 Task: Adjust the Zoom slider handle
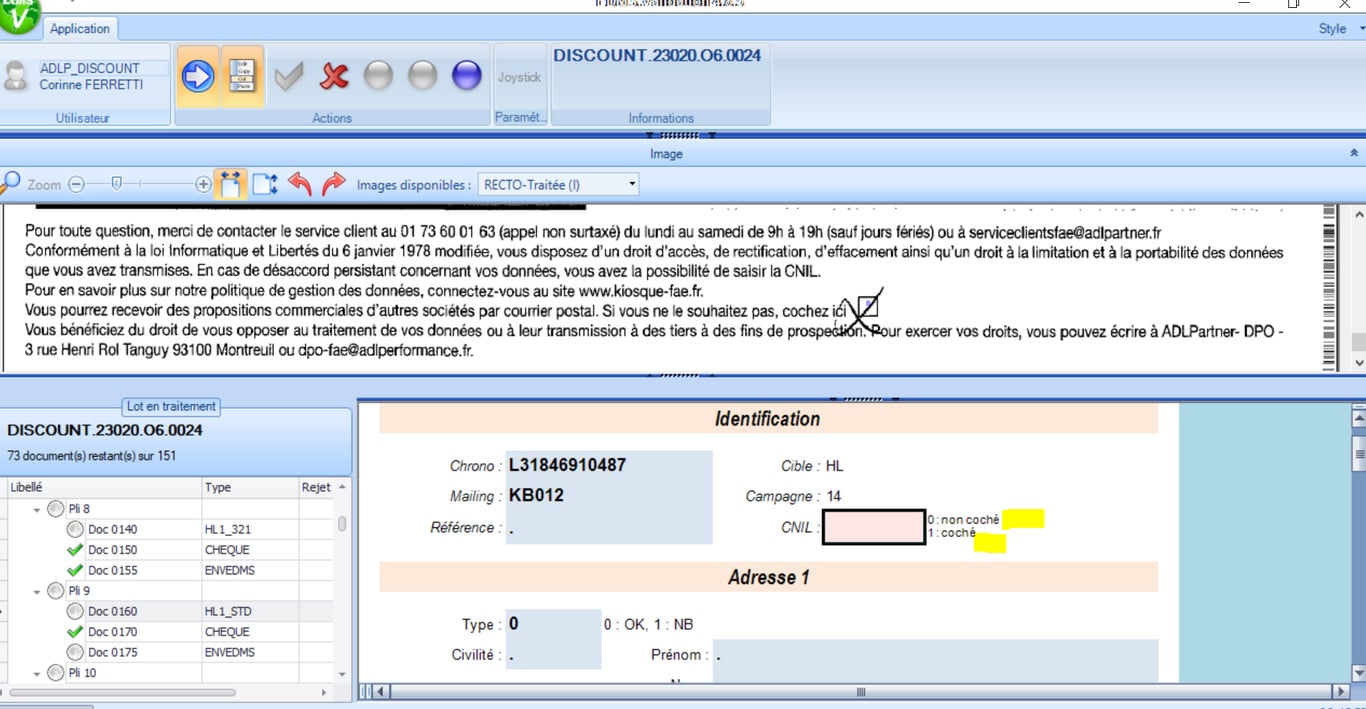click(x=117, y=184)
